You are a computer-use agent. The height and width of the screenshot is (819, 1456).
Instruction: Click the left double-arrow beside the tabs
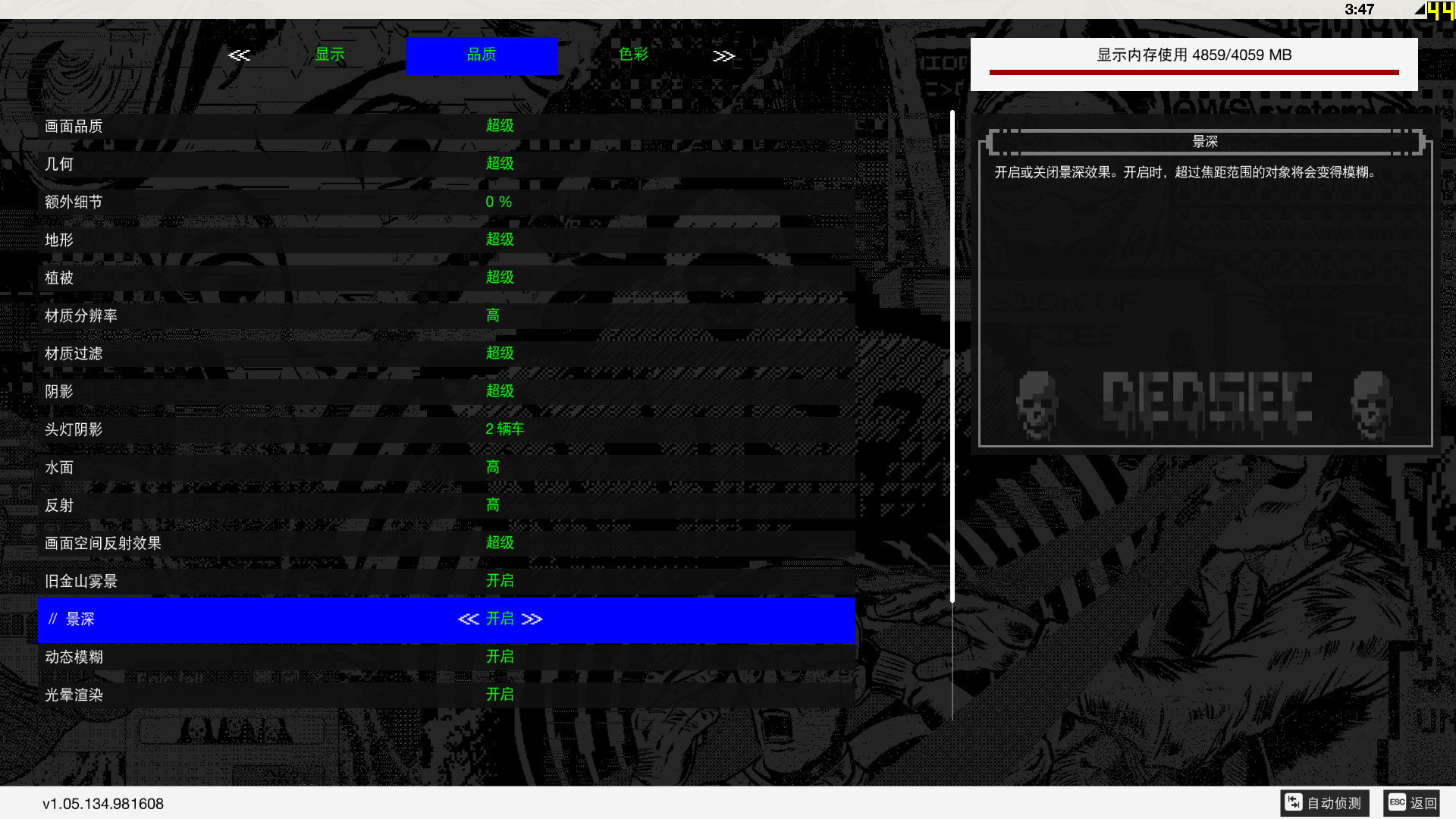(x=239, y=55)
